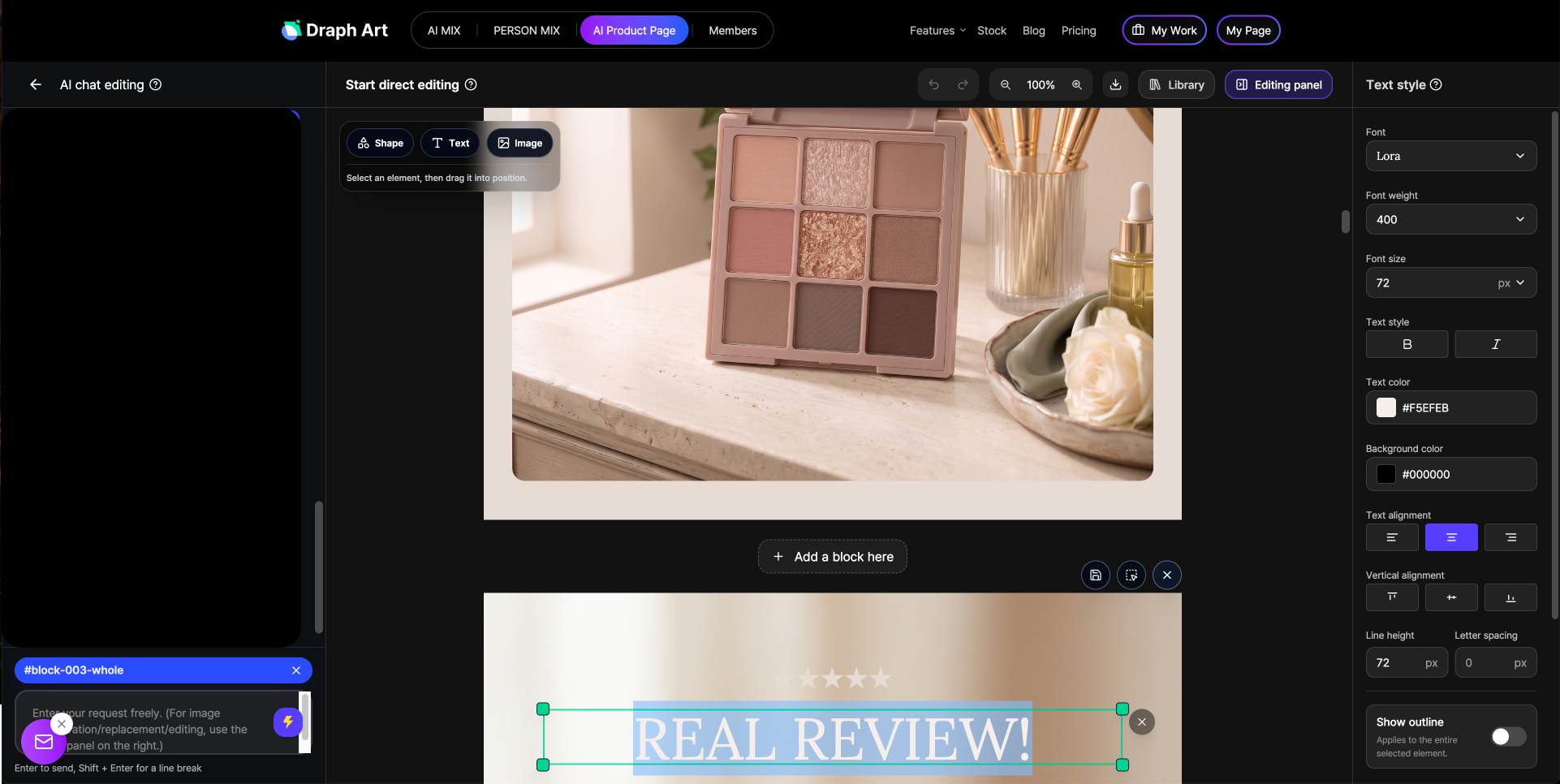Open Start direct editing help icon
The height and width of the screenshot is (784, 1560).
tap(471, 84)
